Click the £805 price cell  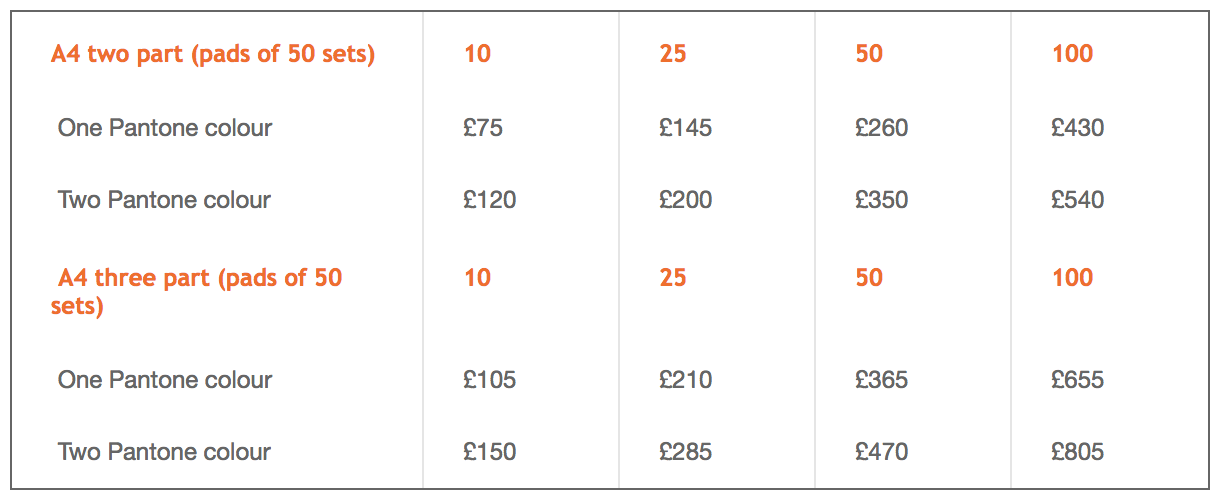pyautogui.click(x=1078, y=452)
